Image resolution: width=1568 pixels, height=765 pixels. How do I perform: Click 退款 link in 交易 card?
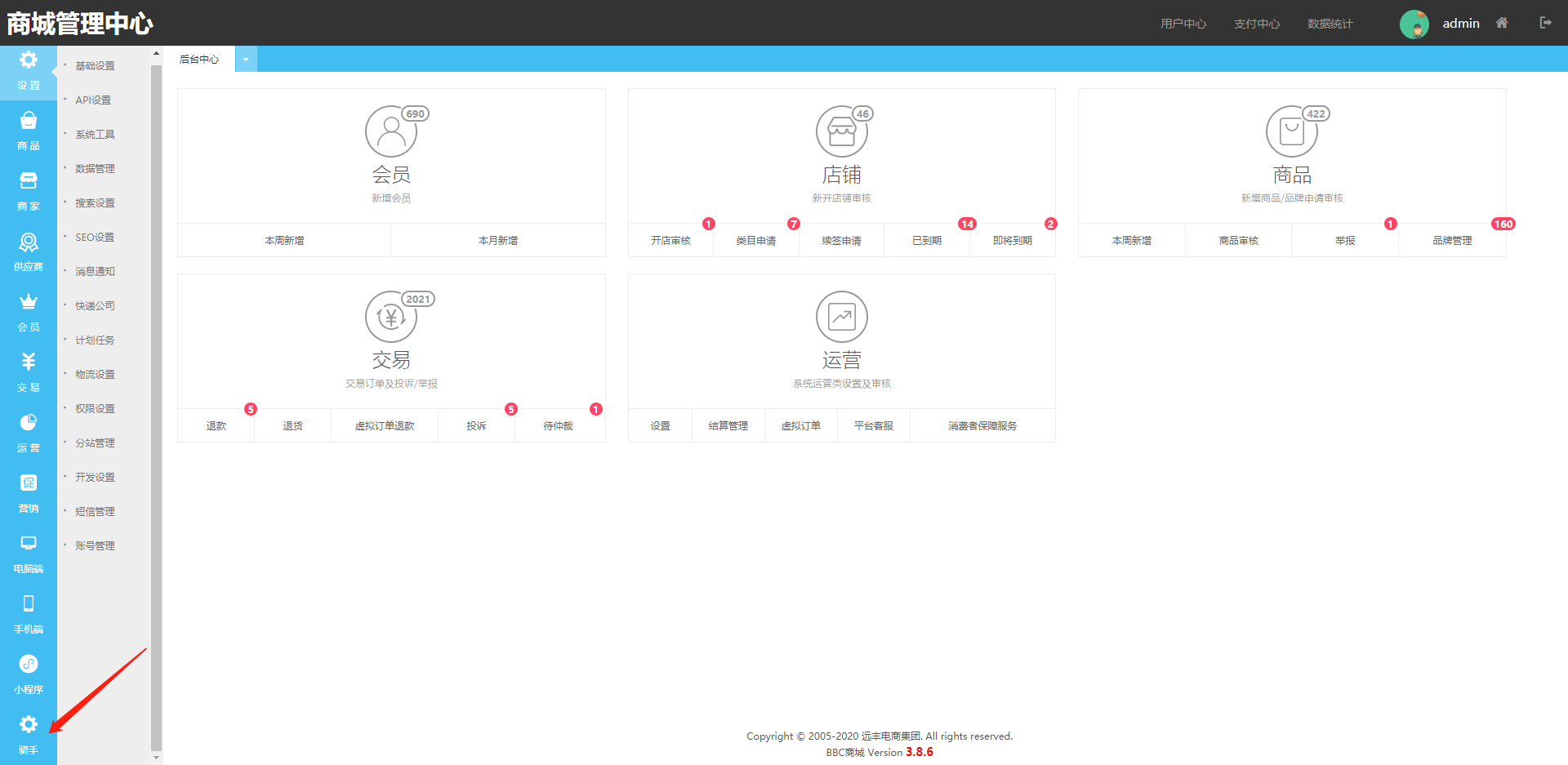click(x=216, y=426)
